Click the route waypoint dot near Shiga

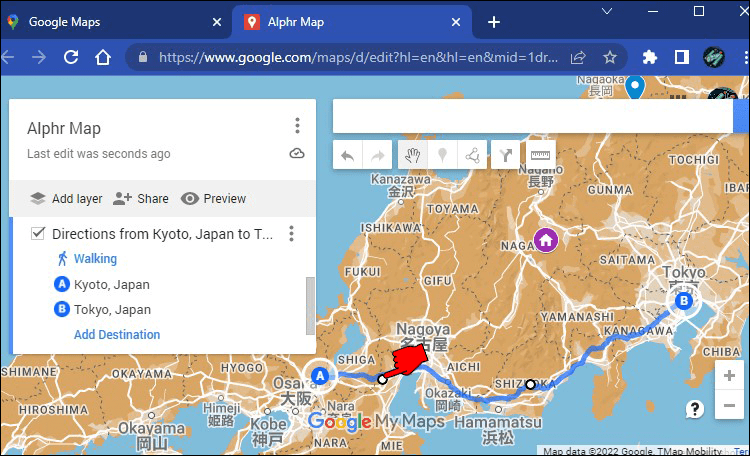tap(382, 380)
